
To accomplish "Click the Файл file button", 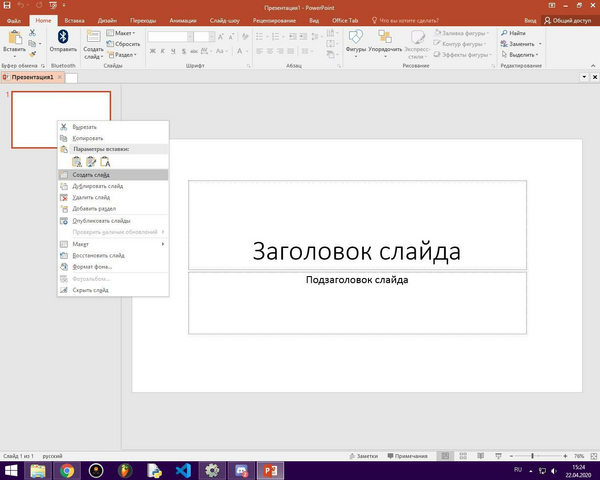I will point(14,21).
